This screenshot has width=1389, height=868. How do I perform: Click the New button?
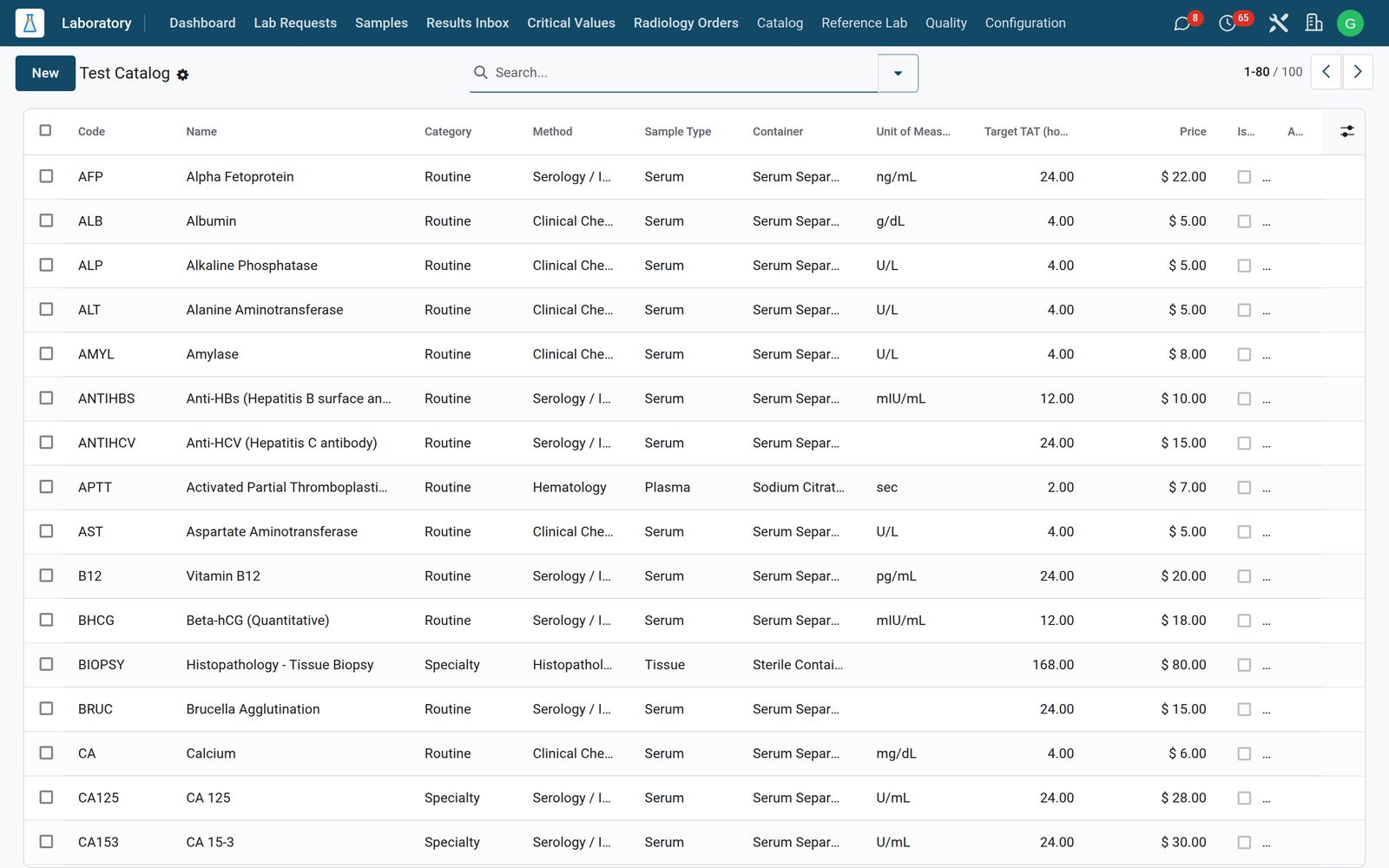45,73
